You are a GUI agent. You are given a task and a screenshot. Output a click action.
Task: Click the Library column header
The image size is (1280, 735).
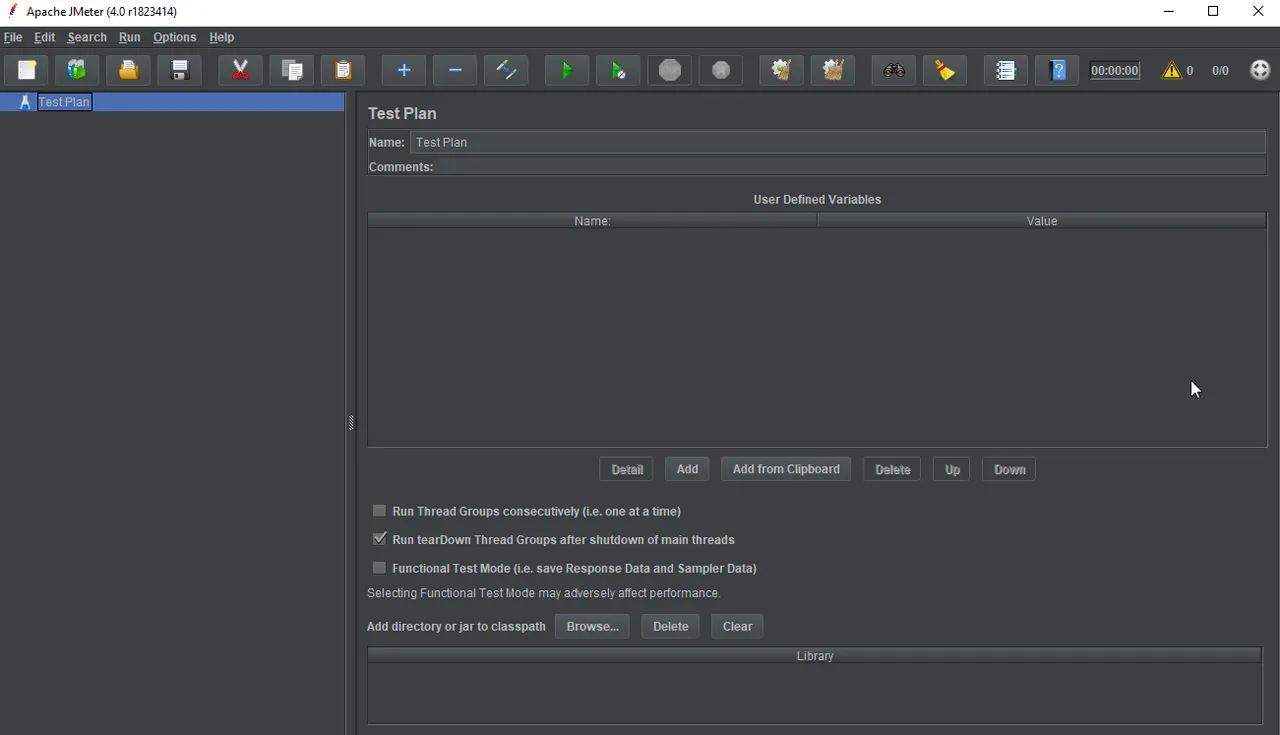click(x=814, y=656)
